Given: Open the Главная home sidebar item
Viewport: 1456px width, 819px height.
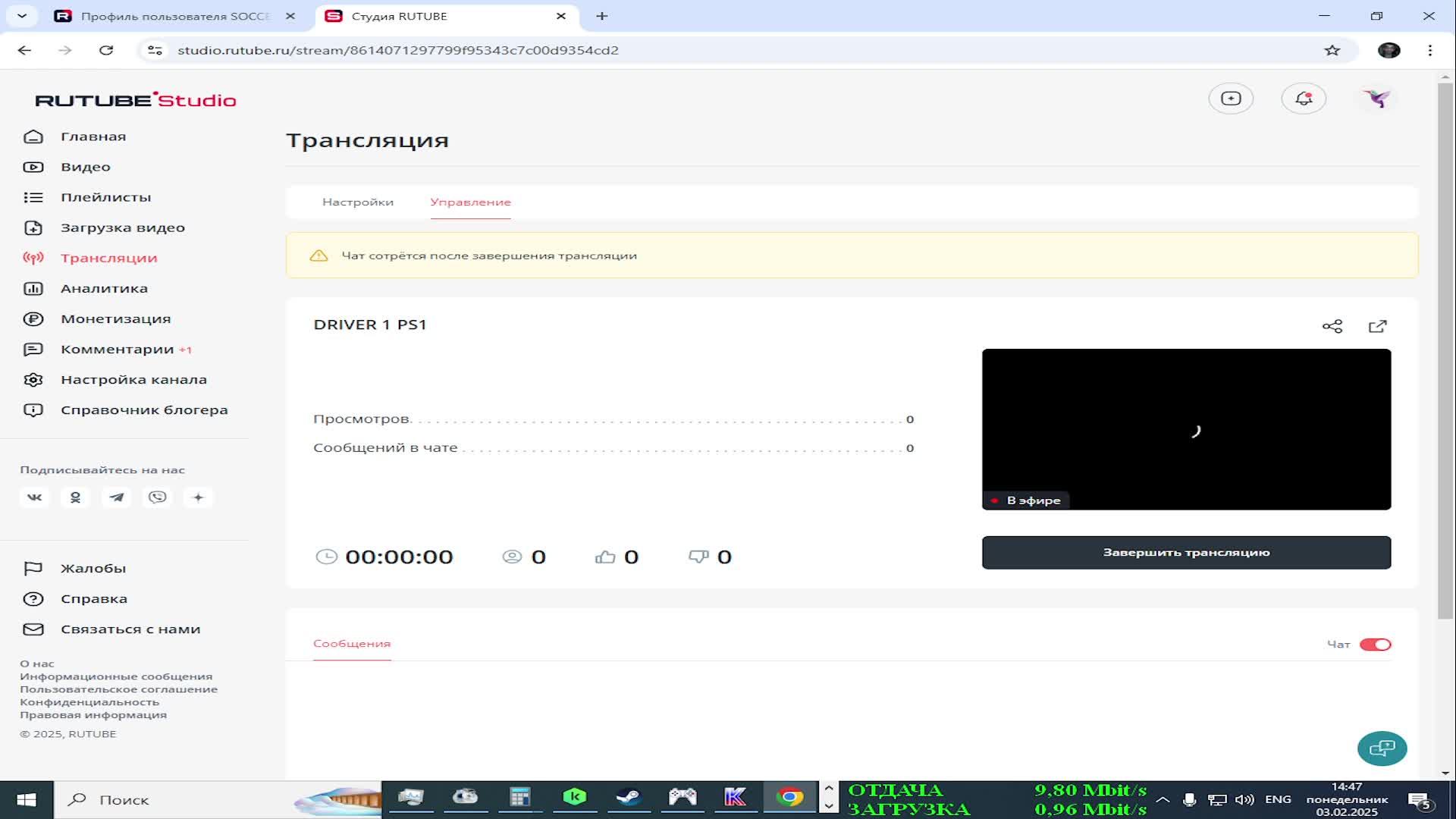Looking at the screenshot, I should [93, 136].
